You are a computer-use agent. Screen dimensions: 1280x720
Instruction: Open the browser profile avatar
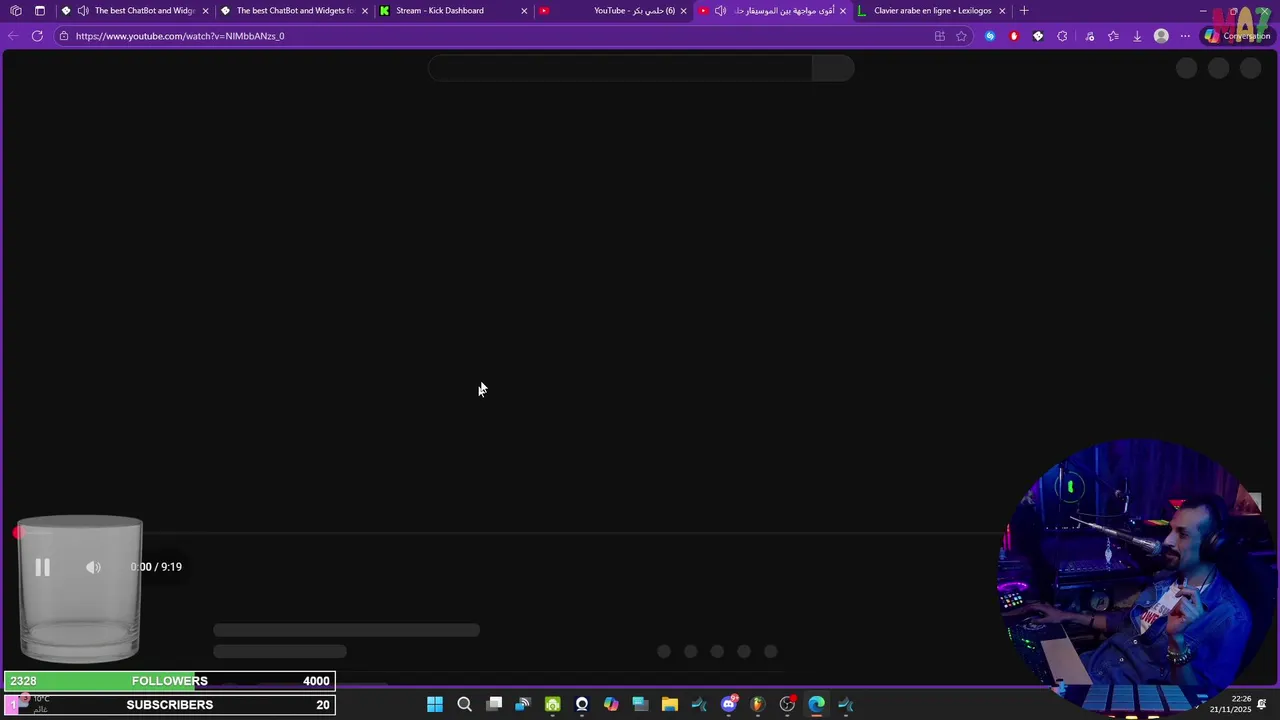point(1161,36)
